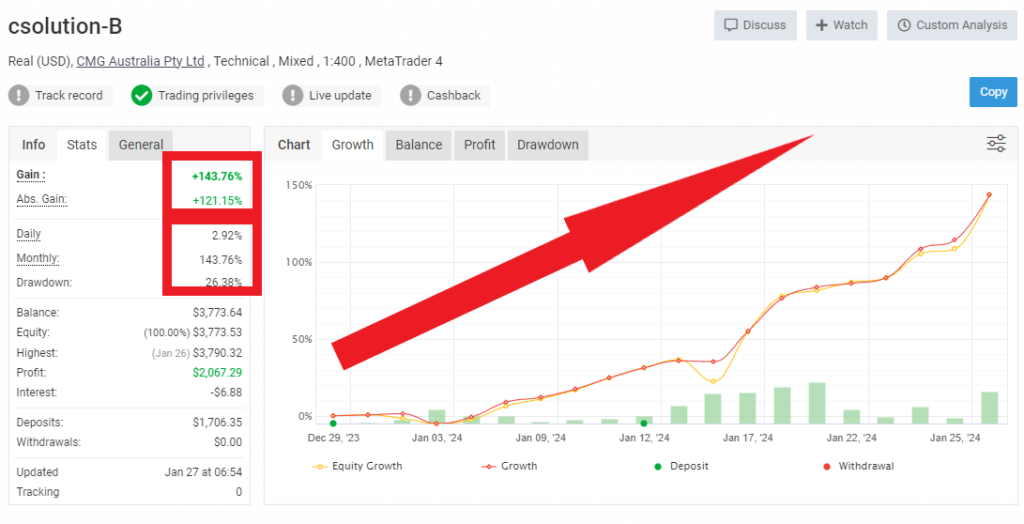Click the Discuss button
The height and width of the screenshot is (524, 1024).
point(755,25)
